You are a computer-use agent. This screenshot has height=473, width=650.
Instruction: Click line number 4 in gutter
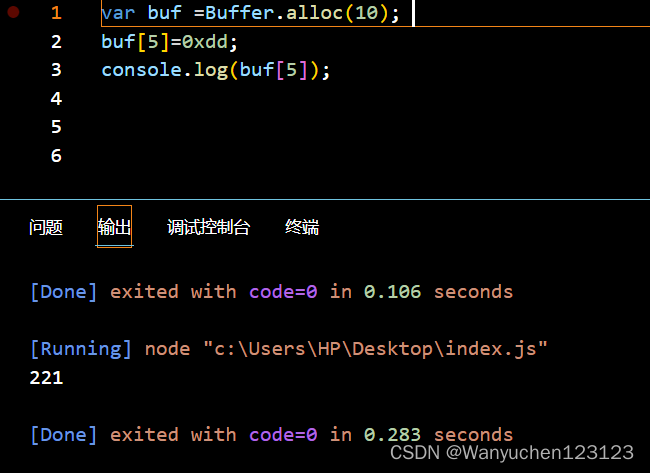click(56, 98)
